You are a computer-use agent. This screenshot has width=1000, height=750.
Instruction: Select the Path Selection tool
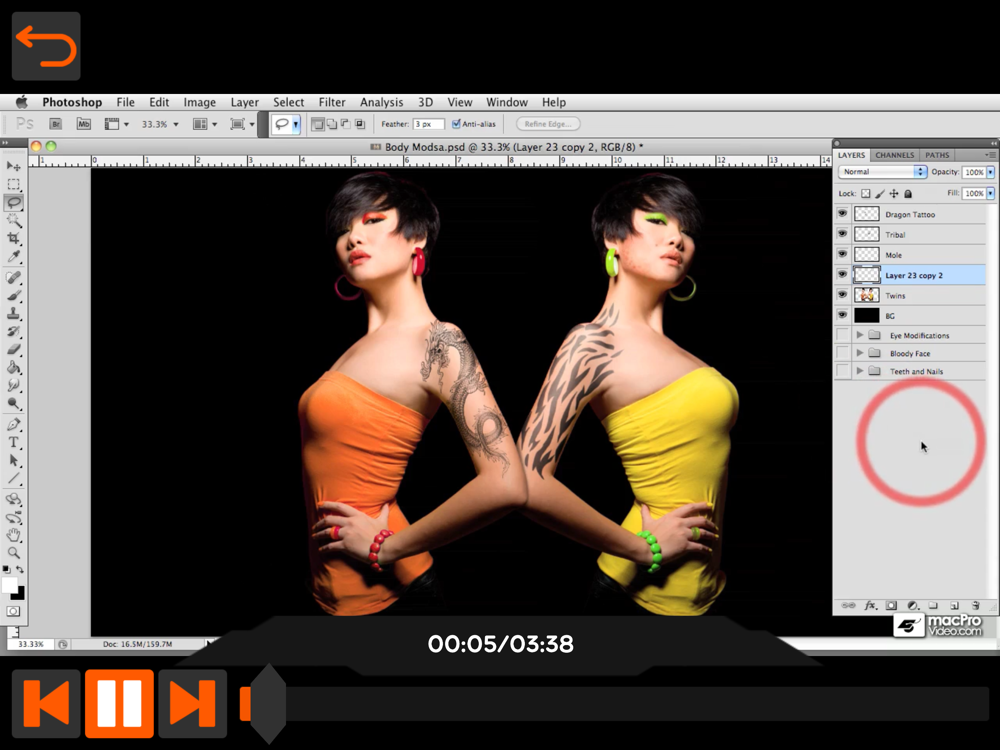tap(13, 460)
